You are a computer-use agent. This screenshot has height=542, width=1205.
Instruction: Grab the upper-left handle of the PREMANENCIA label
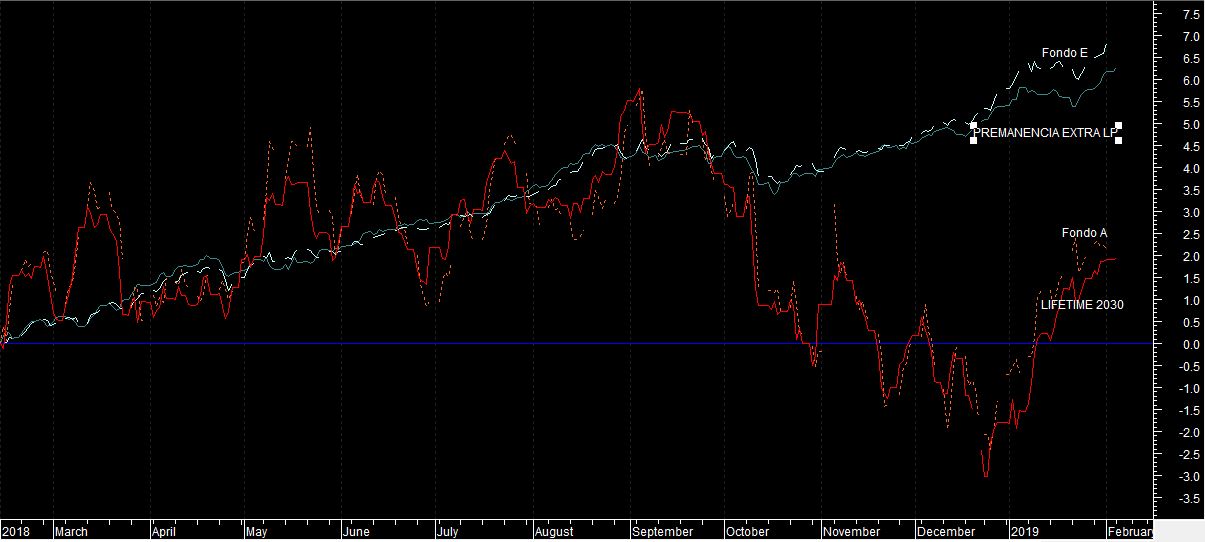pyautogui.click(x=974, y=125)
